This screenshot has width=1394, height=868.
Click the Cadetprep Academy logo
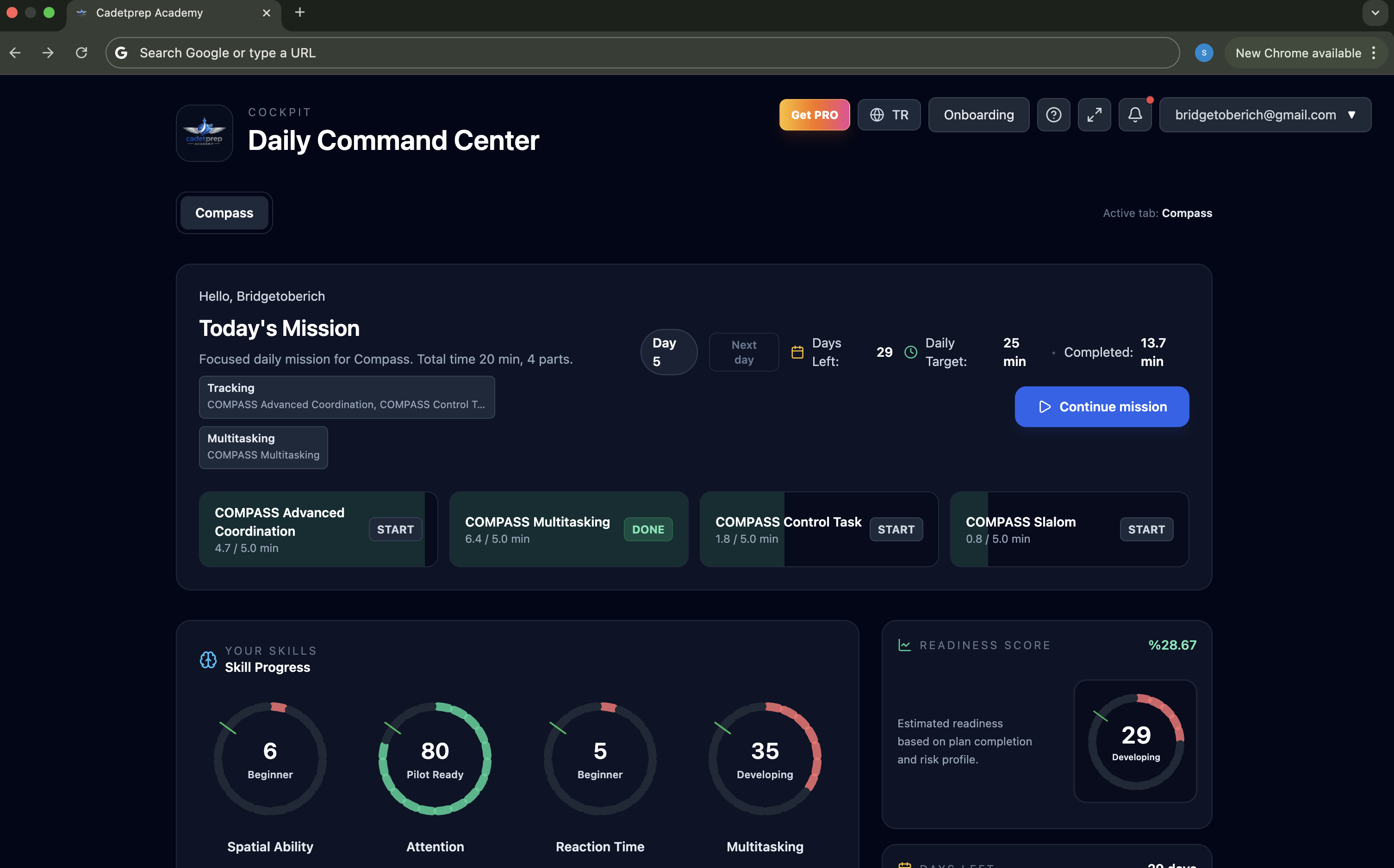pos(205,133)
